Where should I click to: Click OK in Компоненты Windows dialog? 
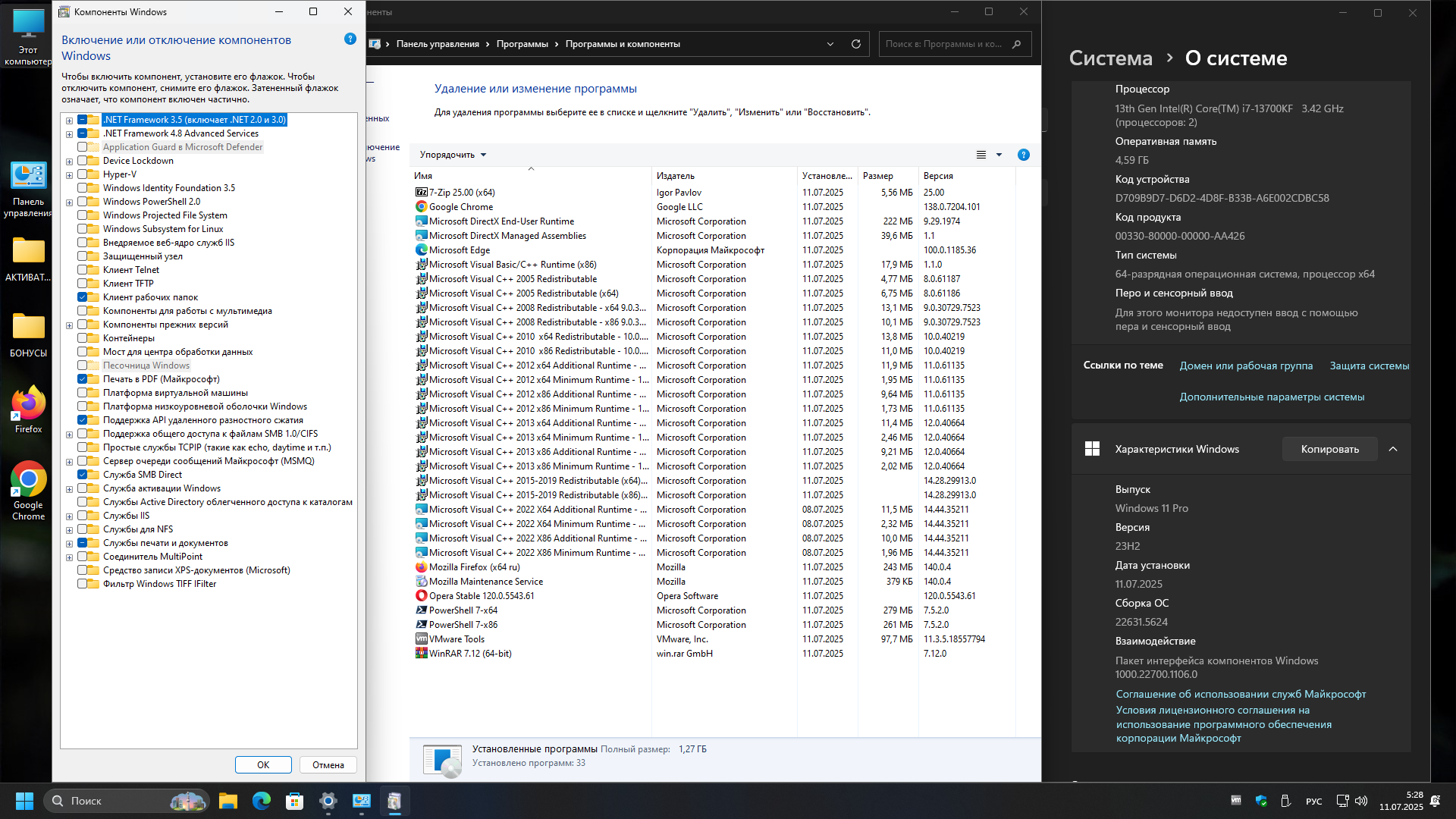pyautogui.click(x=263, y=764)
